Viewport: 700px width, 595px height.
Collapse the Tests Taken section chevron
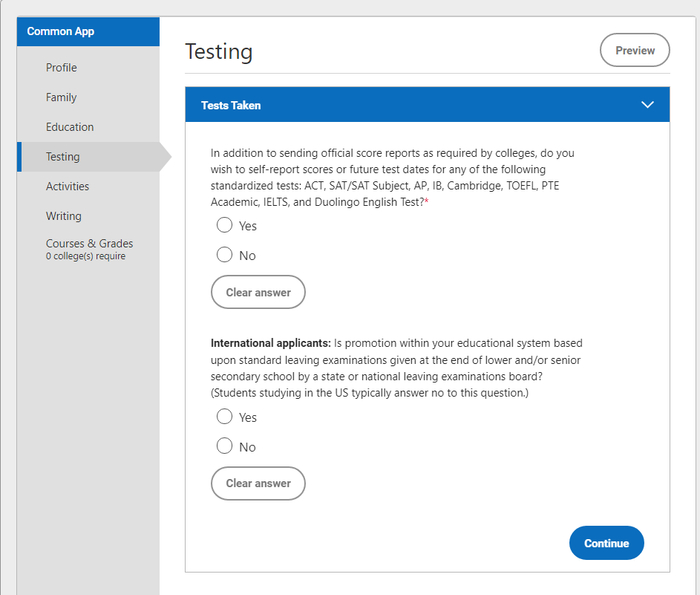click(x=647, y=105)
